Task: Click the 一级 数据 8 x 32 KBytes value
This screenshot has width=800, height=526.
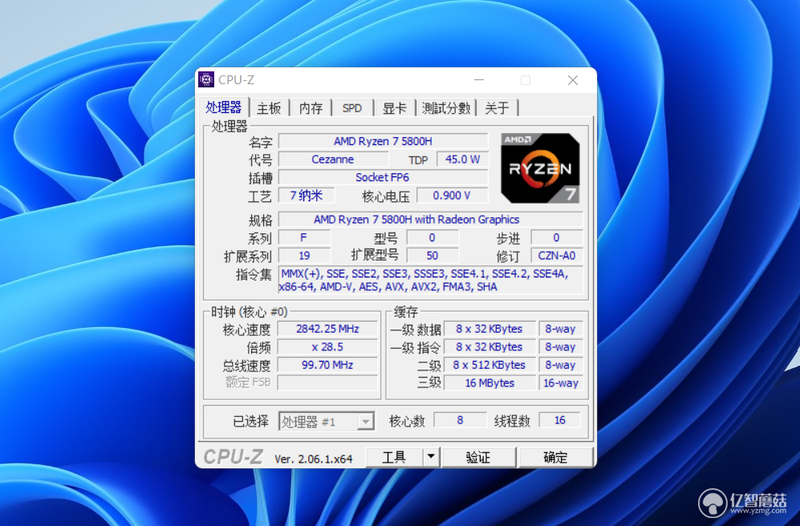Action: click(489, 329)
